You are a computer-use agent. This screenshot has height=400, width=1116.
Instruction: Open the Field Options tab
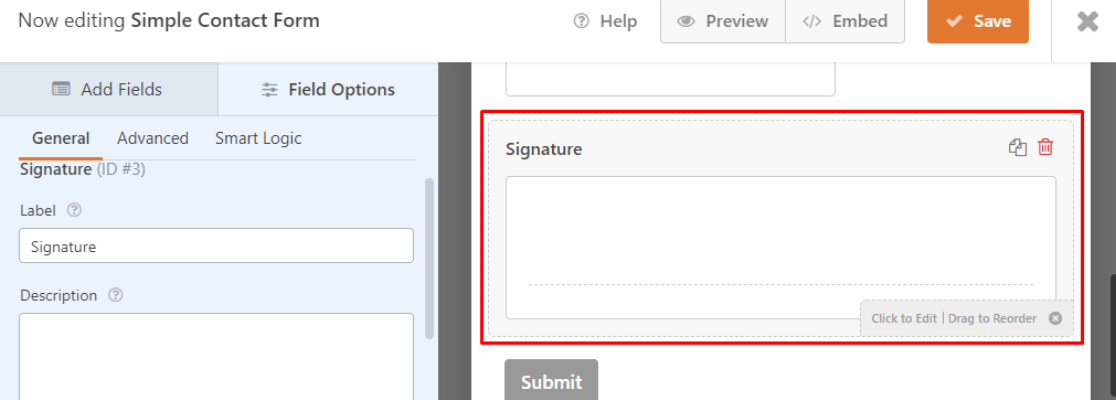point(328,89)
